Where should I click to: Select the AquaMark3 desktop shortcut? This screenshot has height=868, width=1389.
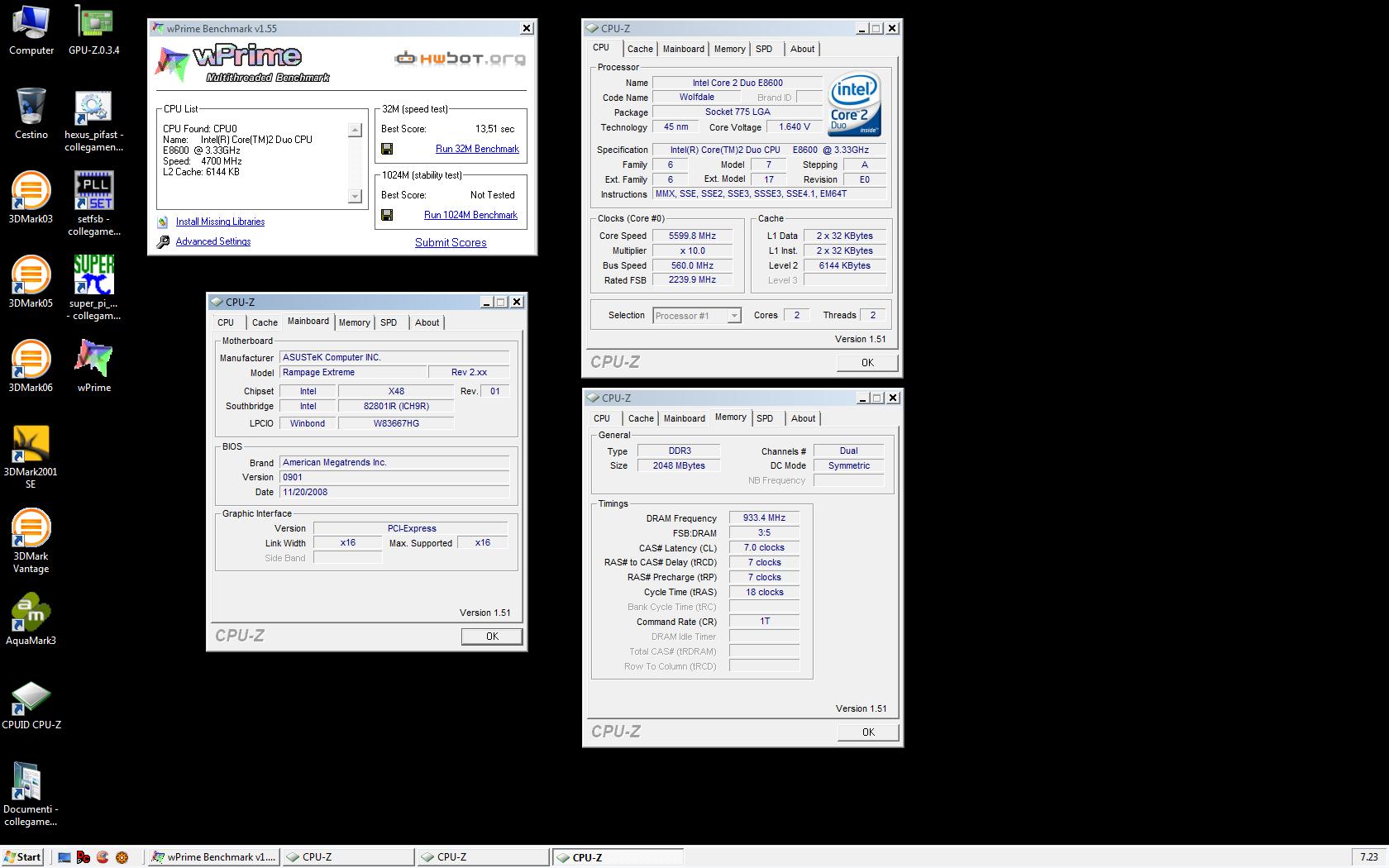pos(31,620)
